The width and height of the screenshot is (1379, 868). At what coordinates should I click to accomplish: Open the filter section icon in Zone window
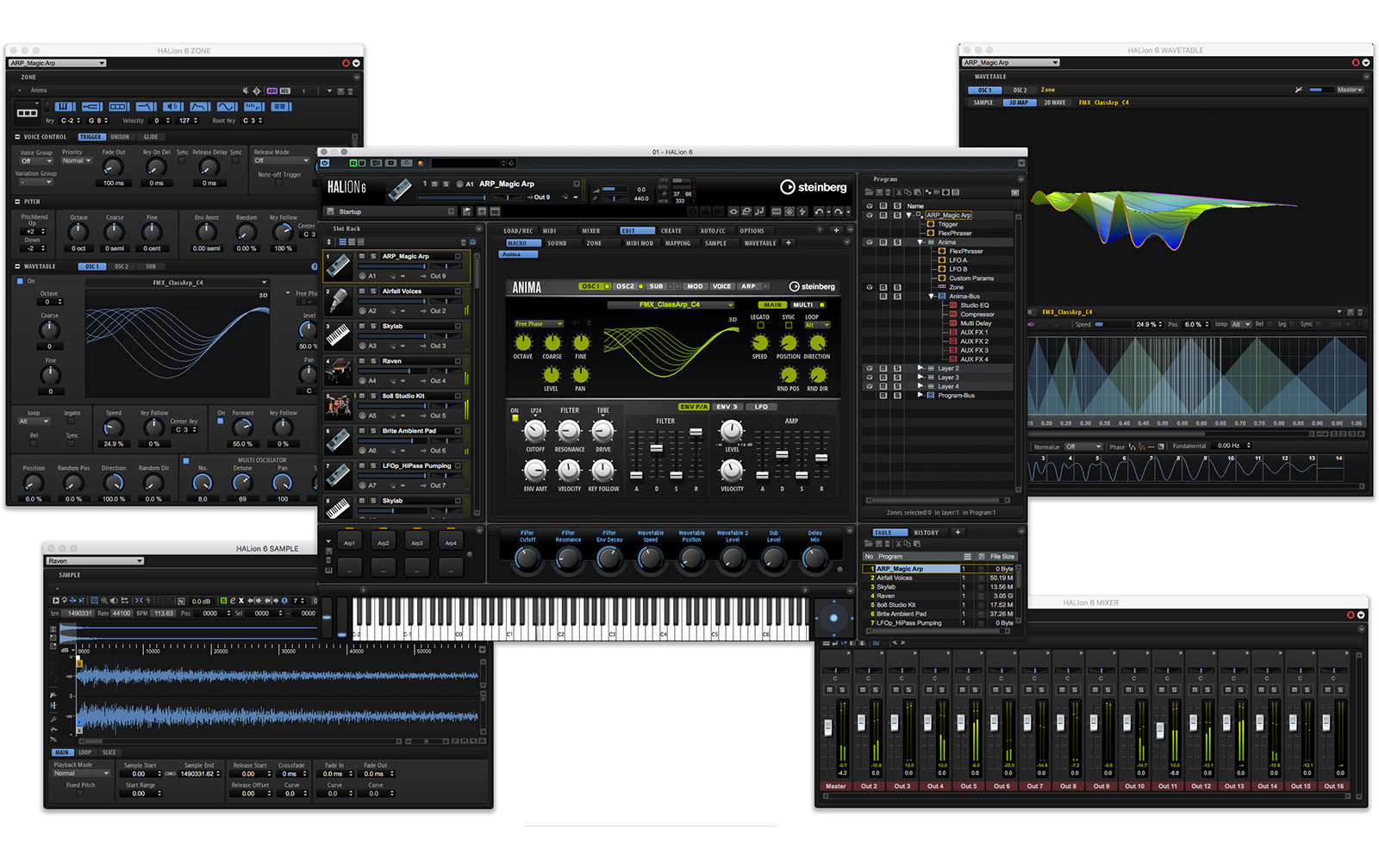click(x=147, y=107)
